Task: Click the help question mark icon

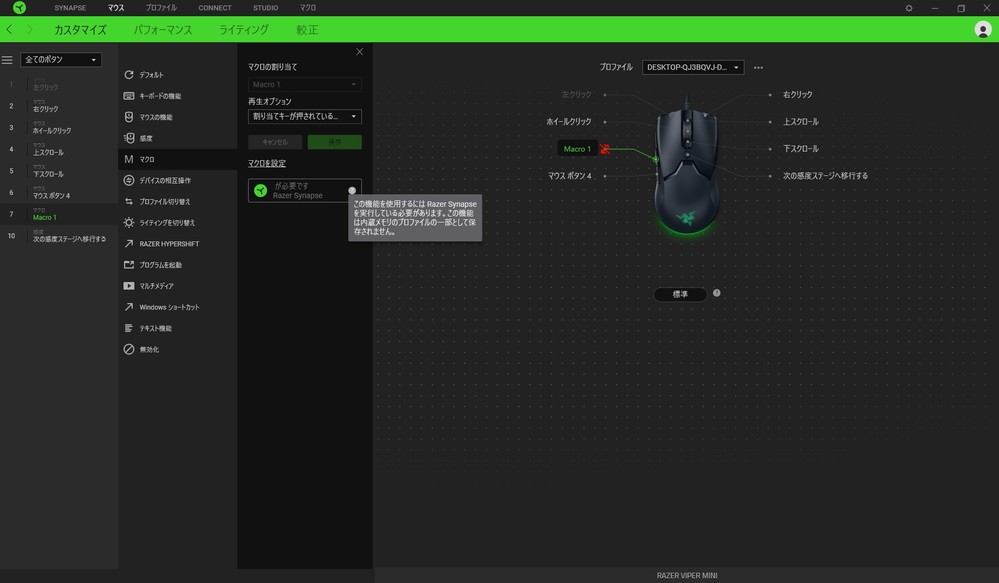Action: click(x=716, y=293)
